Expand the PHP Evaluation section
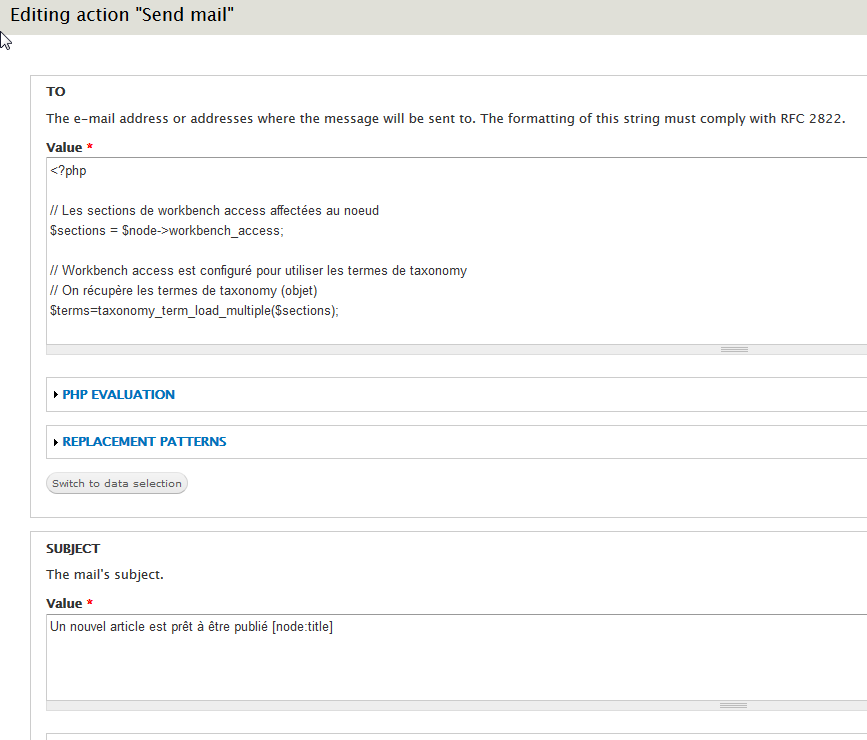Image resolution: width=867 pixels, height=740 pixels. pyautogui.click(x=118, y=394)
